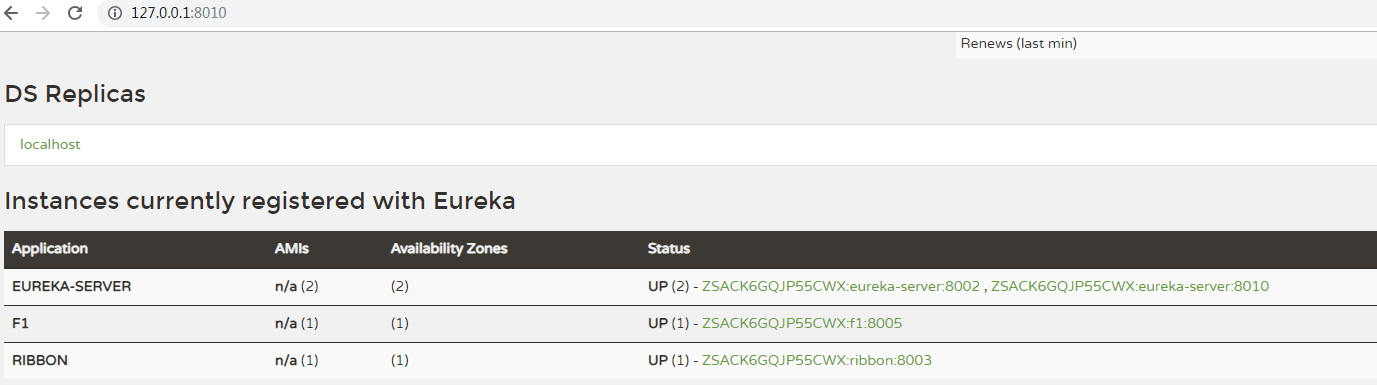Viewport: 1377px width, 385px height.
Task: Open the eureka-server:8010 instance link
Action: 1130,286
